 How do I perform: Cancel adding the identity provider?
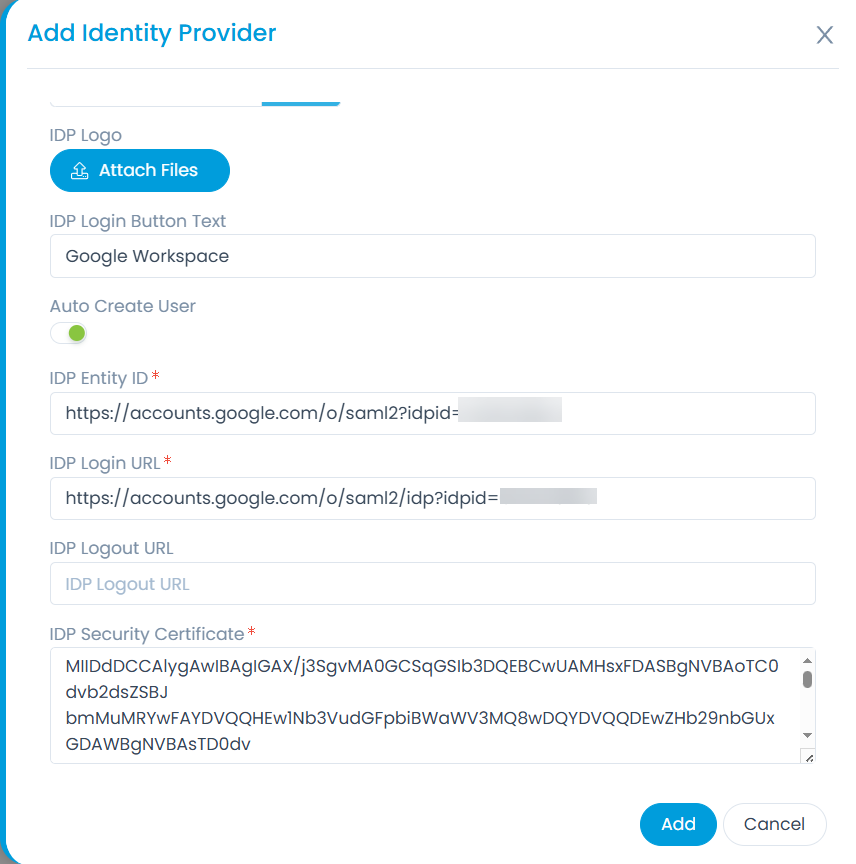[x=774, y=824]
